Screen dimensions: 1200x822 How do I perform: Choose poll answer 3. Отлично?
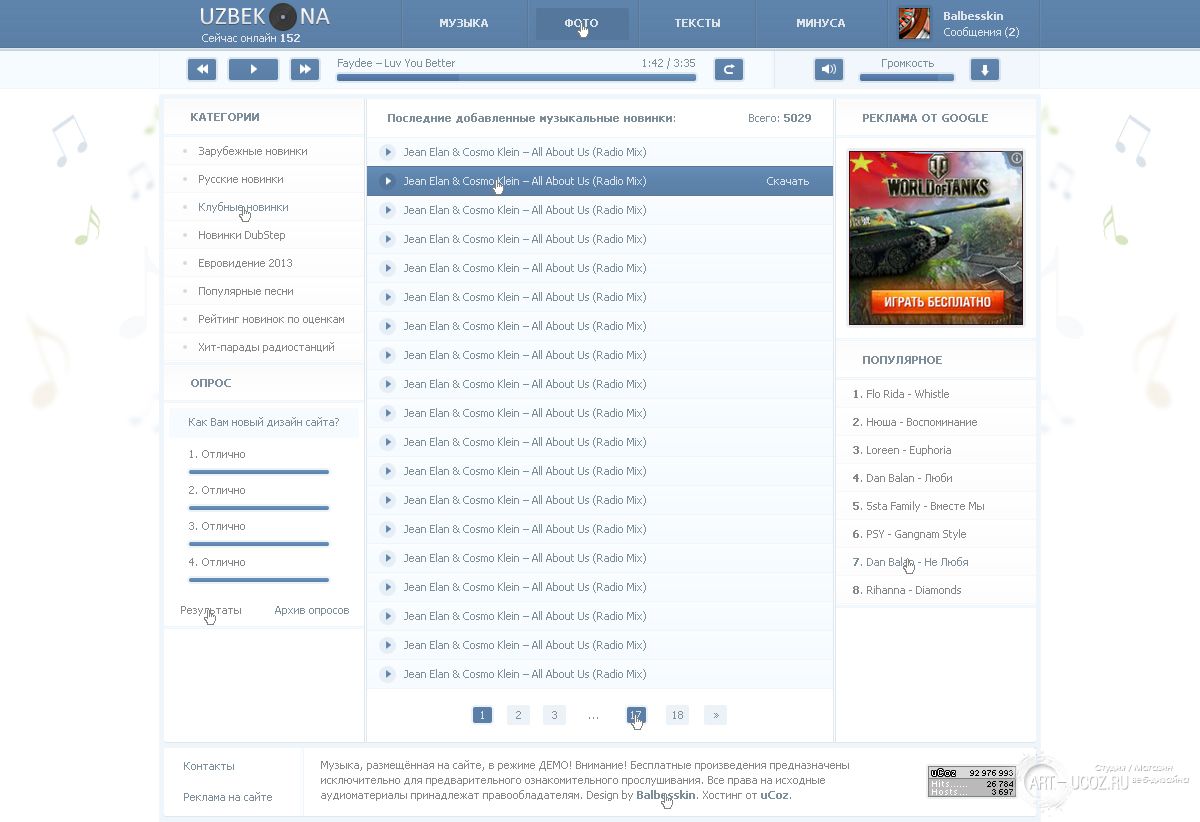click(217, 526)
